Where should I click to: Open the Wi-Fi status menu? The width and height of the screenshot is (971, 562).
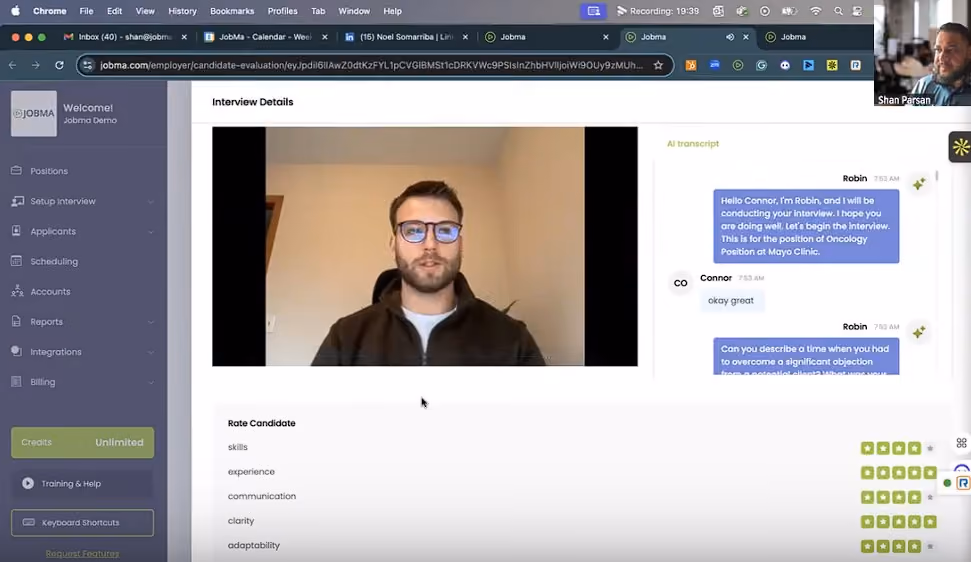pyautogui.click(x=816, y=11)
